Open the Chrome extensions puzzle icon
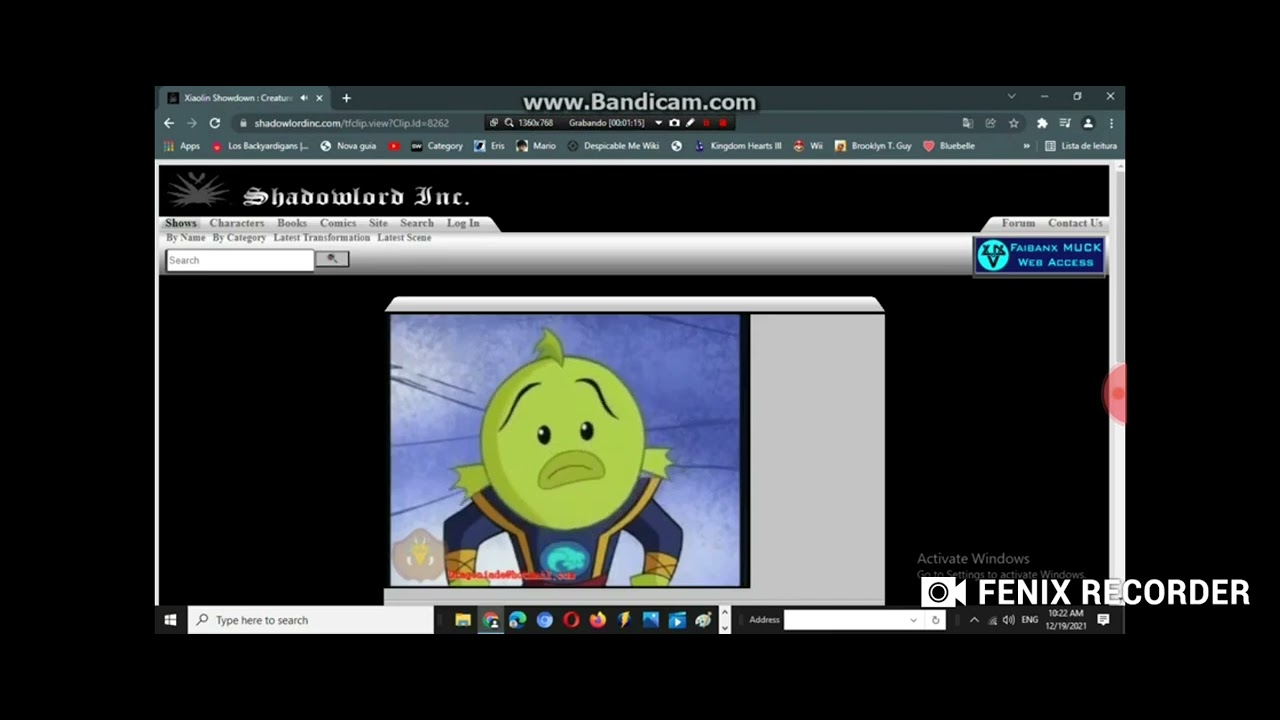Image resolution: width=1280 pixels, height=720 pixels. 1042,123
